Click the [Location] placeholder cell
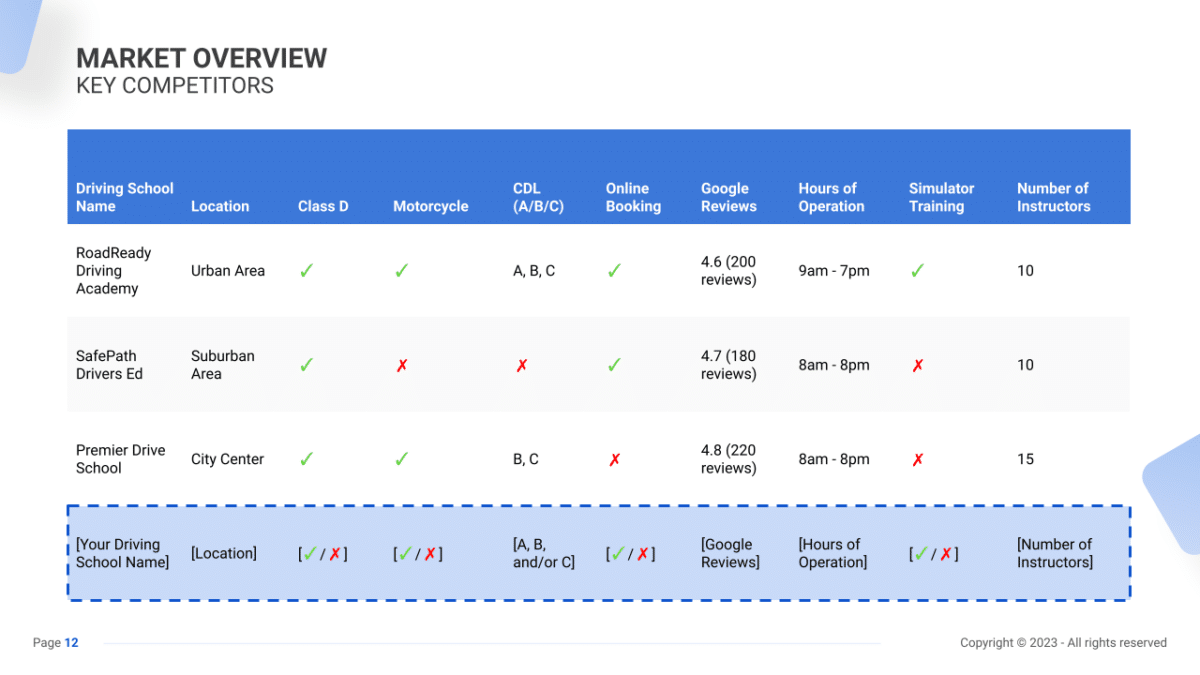This screenshot has width=1200, height=675. pos(224,553)
